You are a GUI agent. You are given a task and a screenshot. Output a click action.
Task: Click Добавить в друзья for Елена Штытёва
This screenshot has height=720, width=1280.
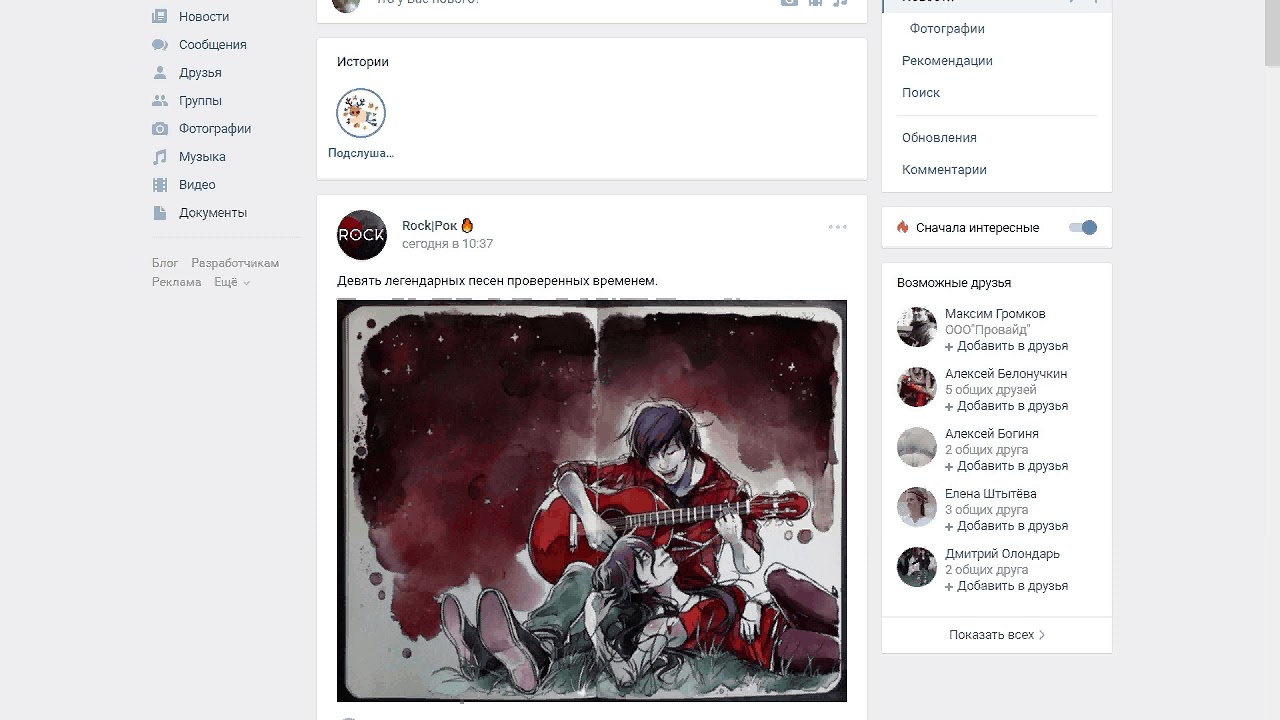point(1007,526)
